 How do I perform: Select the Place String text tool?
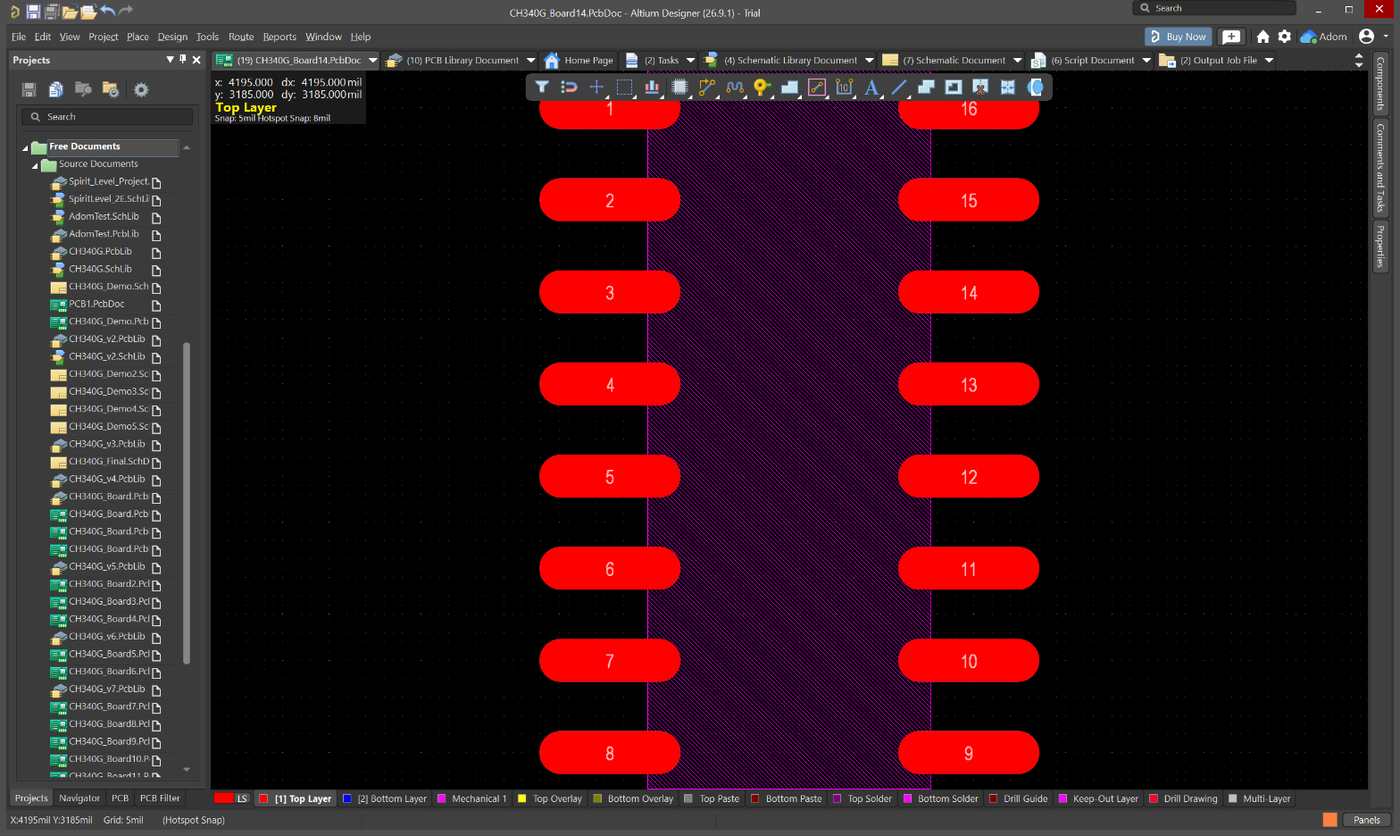point(872,87)
